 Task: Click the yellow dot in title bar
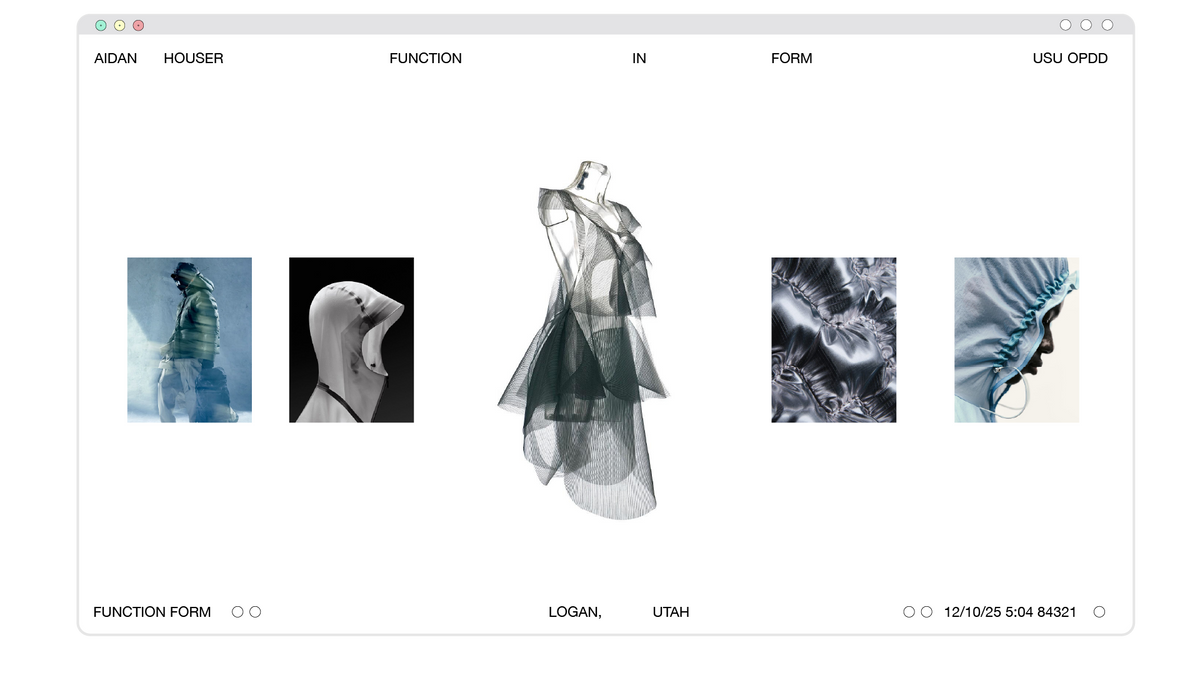(120, 25)
